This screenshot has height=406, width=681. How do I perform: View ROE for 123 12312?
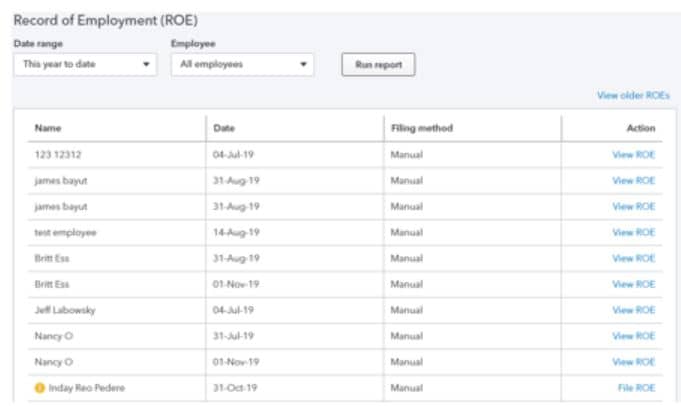[x=634, y=155]
